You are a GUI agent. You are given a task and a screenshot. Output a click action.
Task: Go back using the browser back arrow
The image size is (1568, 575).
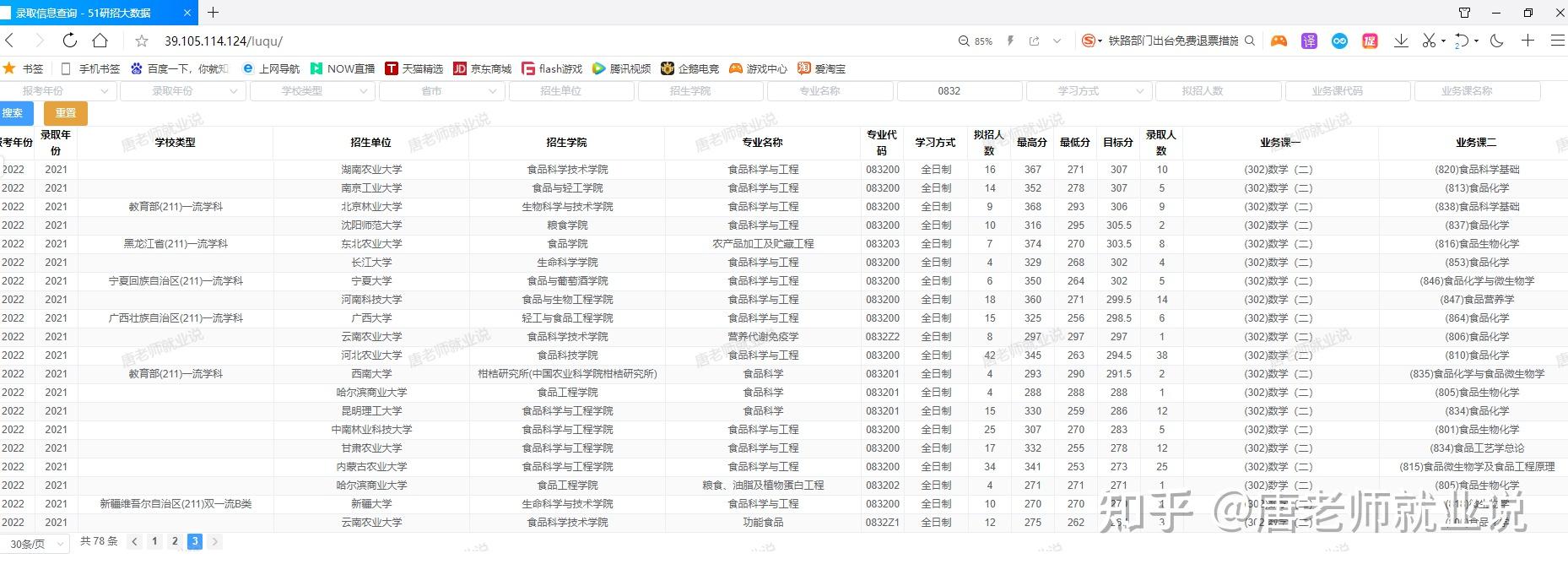[x=10, y=41]
